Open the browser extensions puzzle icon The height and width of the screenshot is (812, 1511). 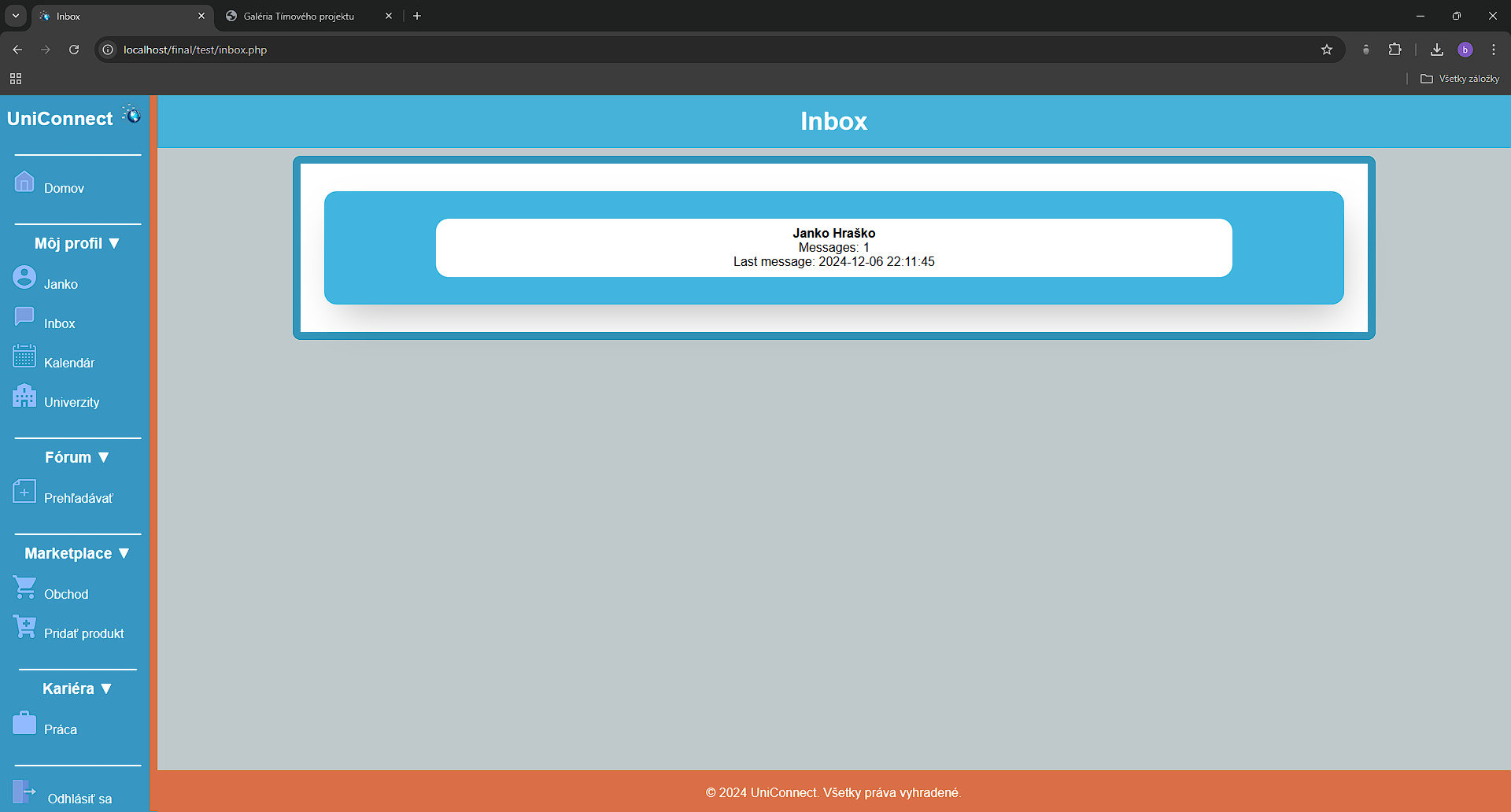(x=1395, y=50)
